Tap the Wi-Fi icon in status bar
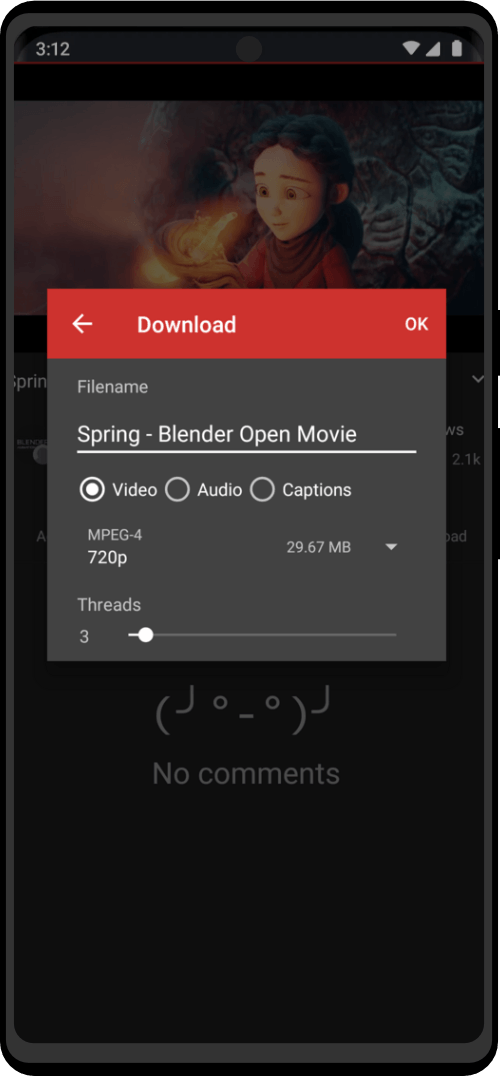Viewport: 500px width, 1076px height. [x=411, y=49]
